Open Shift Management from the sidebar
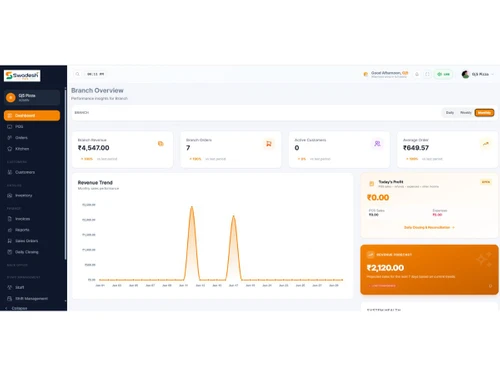The width and height of the screenshot is (500, 375). pos(32,299)
